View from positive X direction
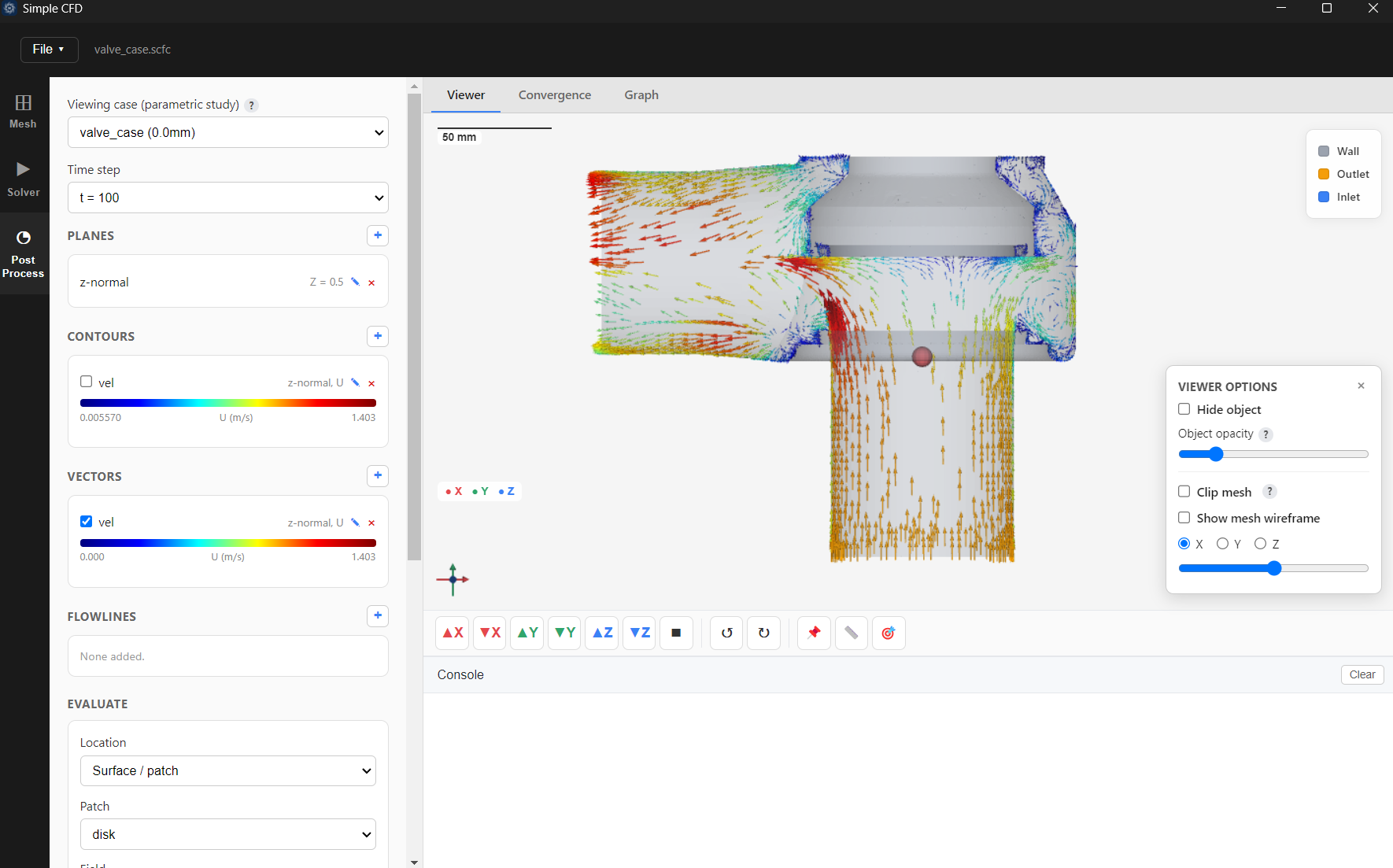 click(453, 633)
